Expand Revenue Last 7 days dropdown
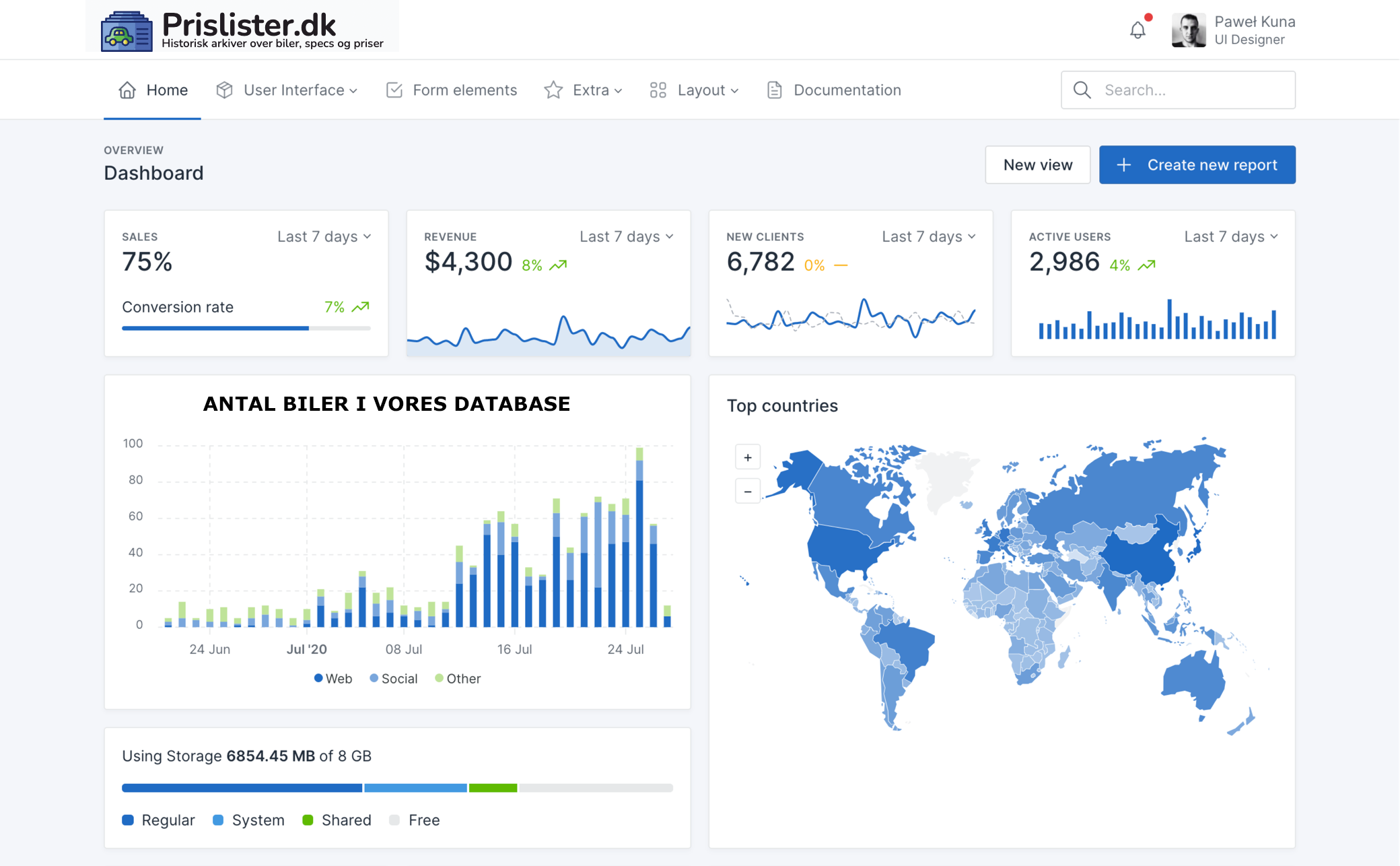The width and height of the screenshot is (1400, 866). [x=627, y=236]
